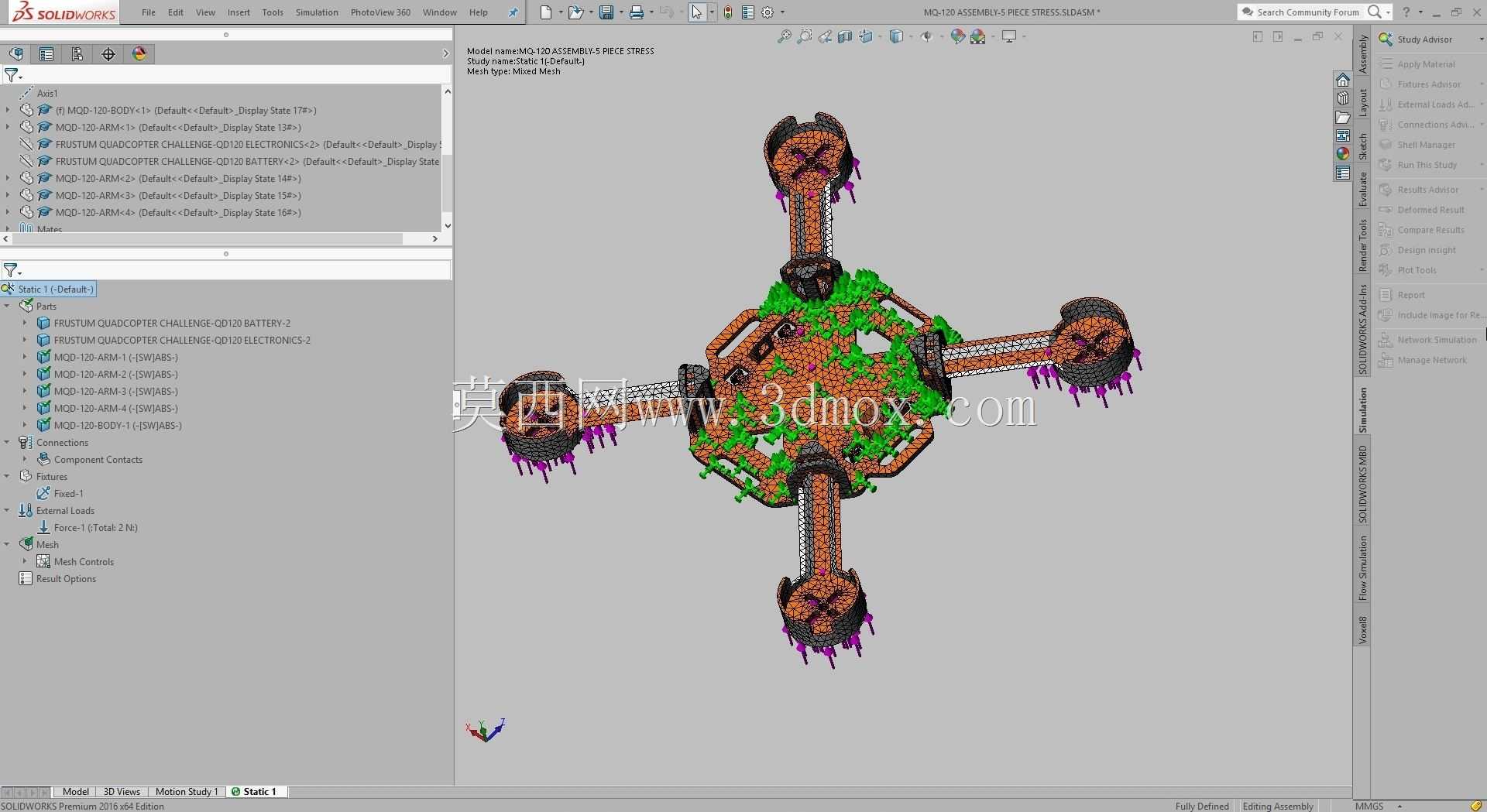This screenshot has height=812, width=1487.
Task: Select Component Contacts item
Action: coord(98,460)
